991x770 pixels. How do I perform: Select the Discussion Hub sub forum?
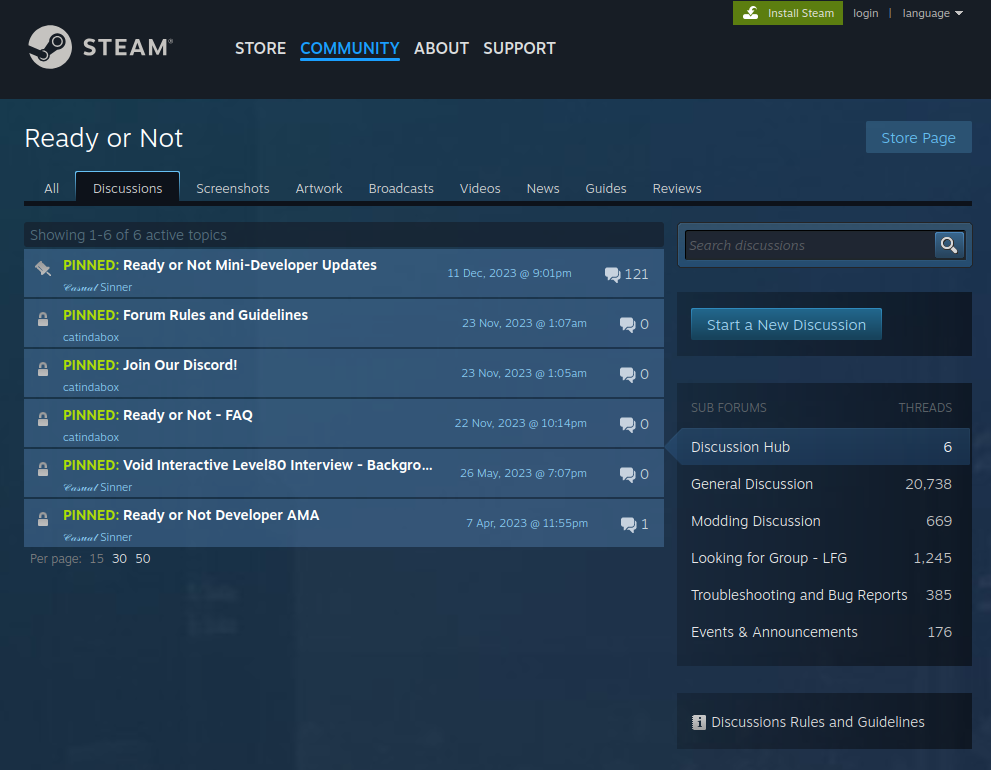click(x=824, y=447)
